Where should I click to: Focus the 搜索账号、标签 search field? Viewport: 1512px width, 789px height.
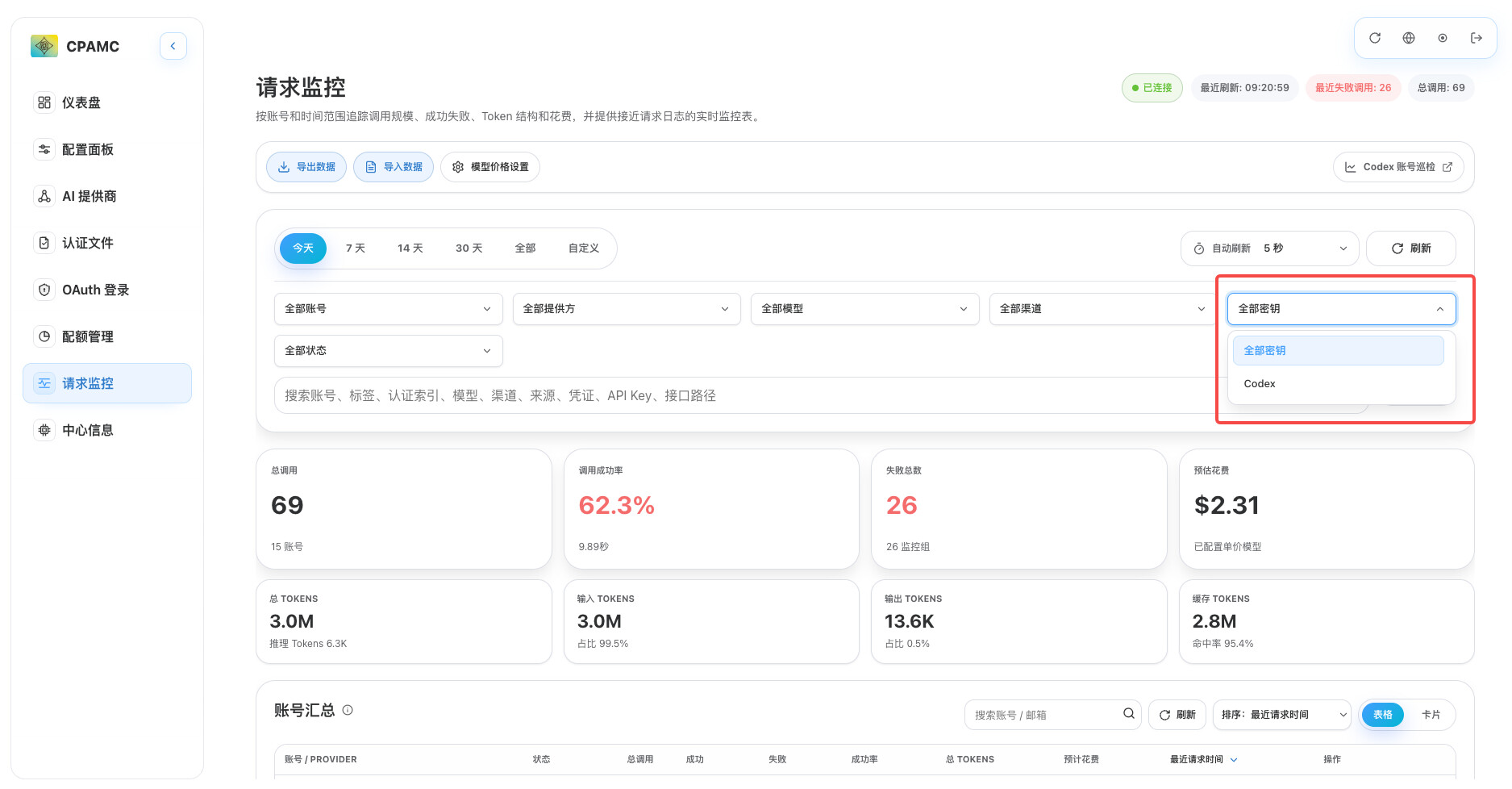(821, 395)
